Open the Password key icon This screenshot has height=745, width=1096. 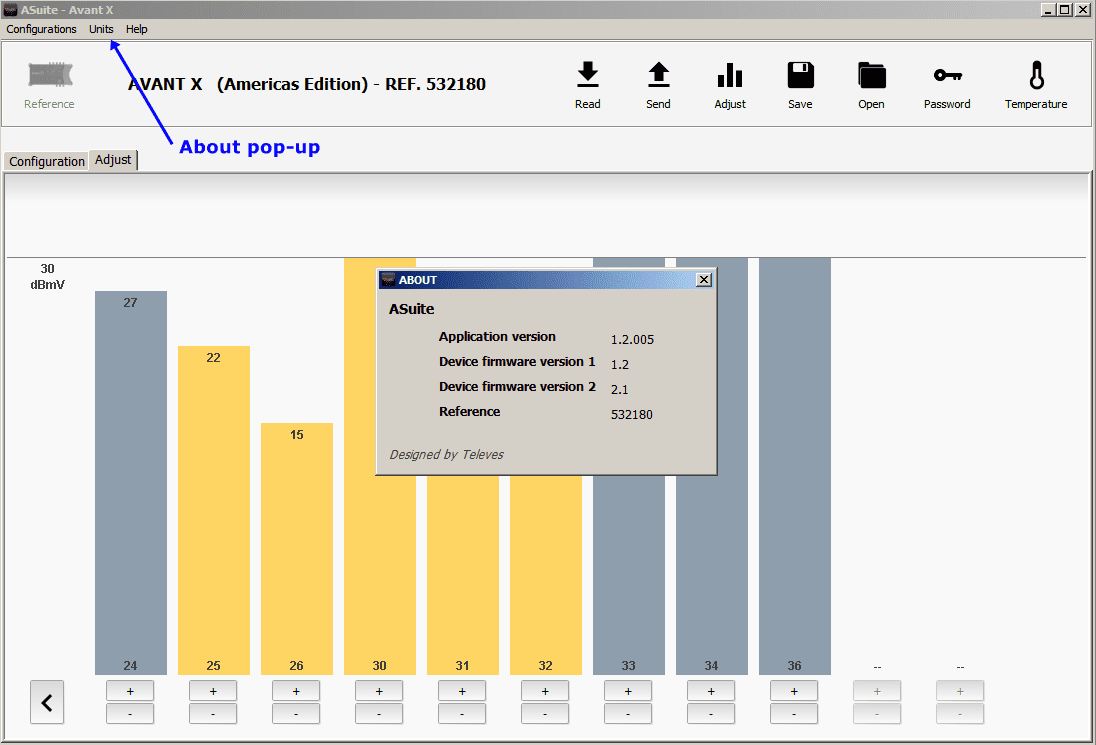click(947, 76)
